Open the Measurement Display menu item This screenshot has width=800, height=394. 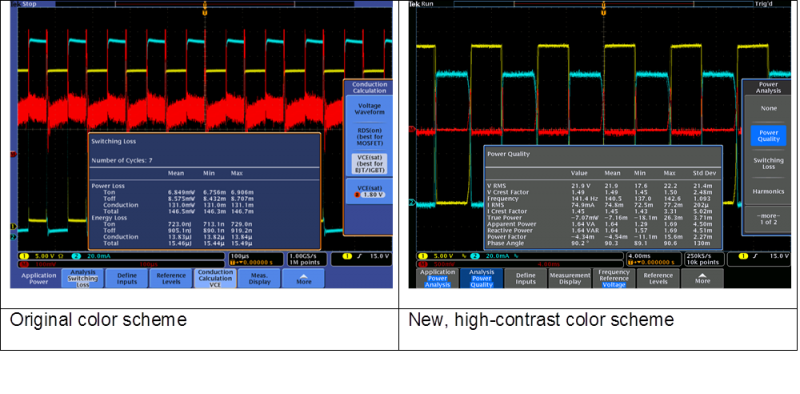[569, 278]
